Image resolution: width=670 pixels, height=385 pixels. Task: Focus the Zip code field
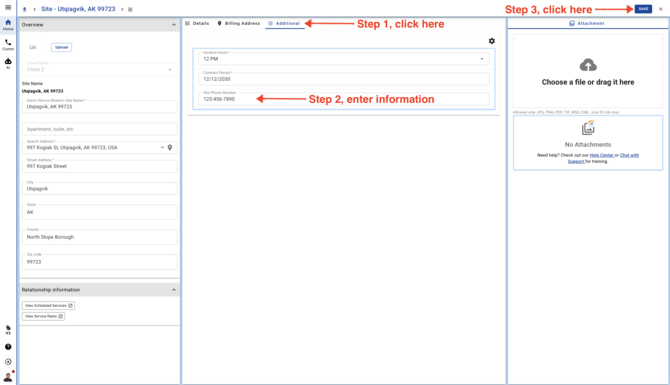pyautogui.click(x=100, y=262)
